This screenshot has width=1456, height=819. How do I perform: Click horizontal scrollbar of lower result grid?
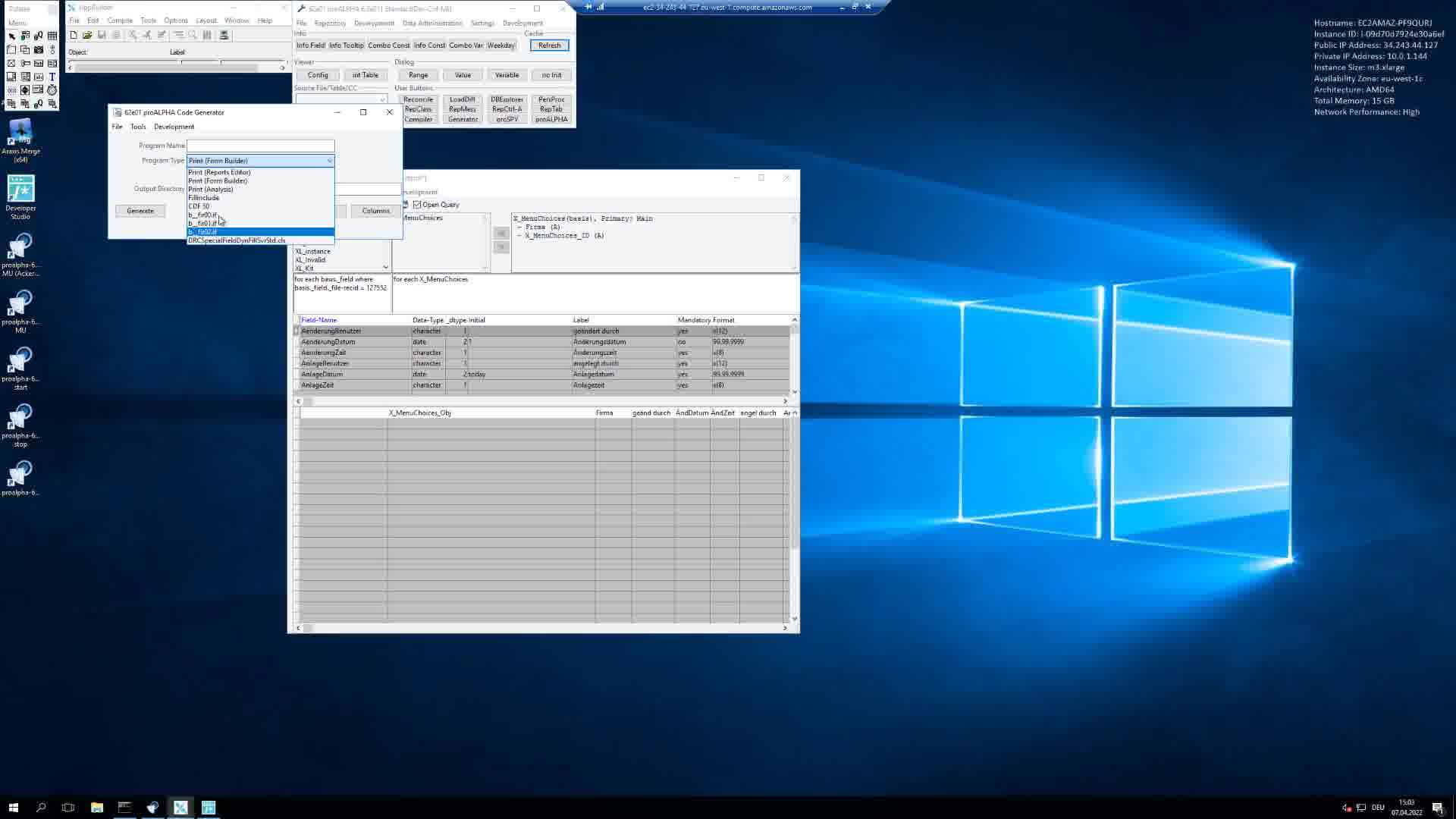(x=541, y=628)
